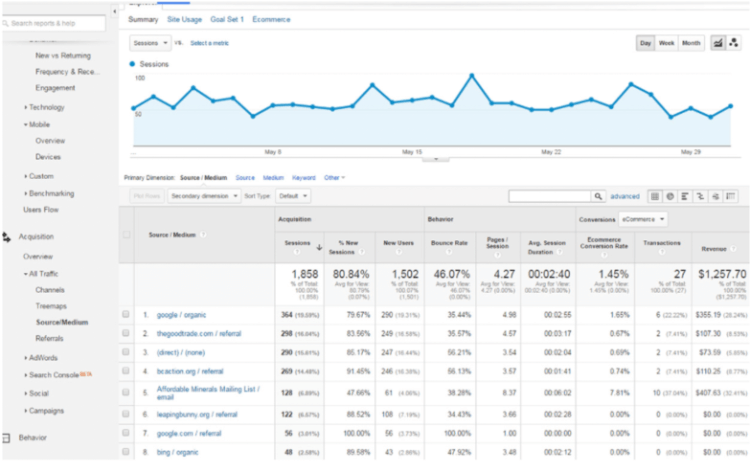The width and height of the screenshot is (750, 471).
Task: Expand the Campaigns section in sidebar
Action: point(44,411)
